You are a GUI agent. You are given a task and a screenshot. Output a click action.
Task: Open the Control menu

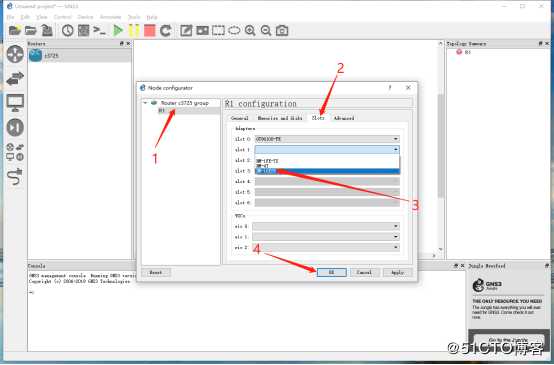point(63,17)
